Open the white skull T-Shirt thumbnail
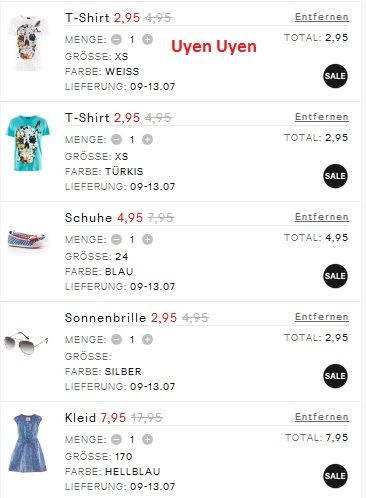The height and width of the screenshot is (498, 367). [x=28, y=43]
